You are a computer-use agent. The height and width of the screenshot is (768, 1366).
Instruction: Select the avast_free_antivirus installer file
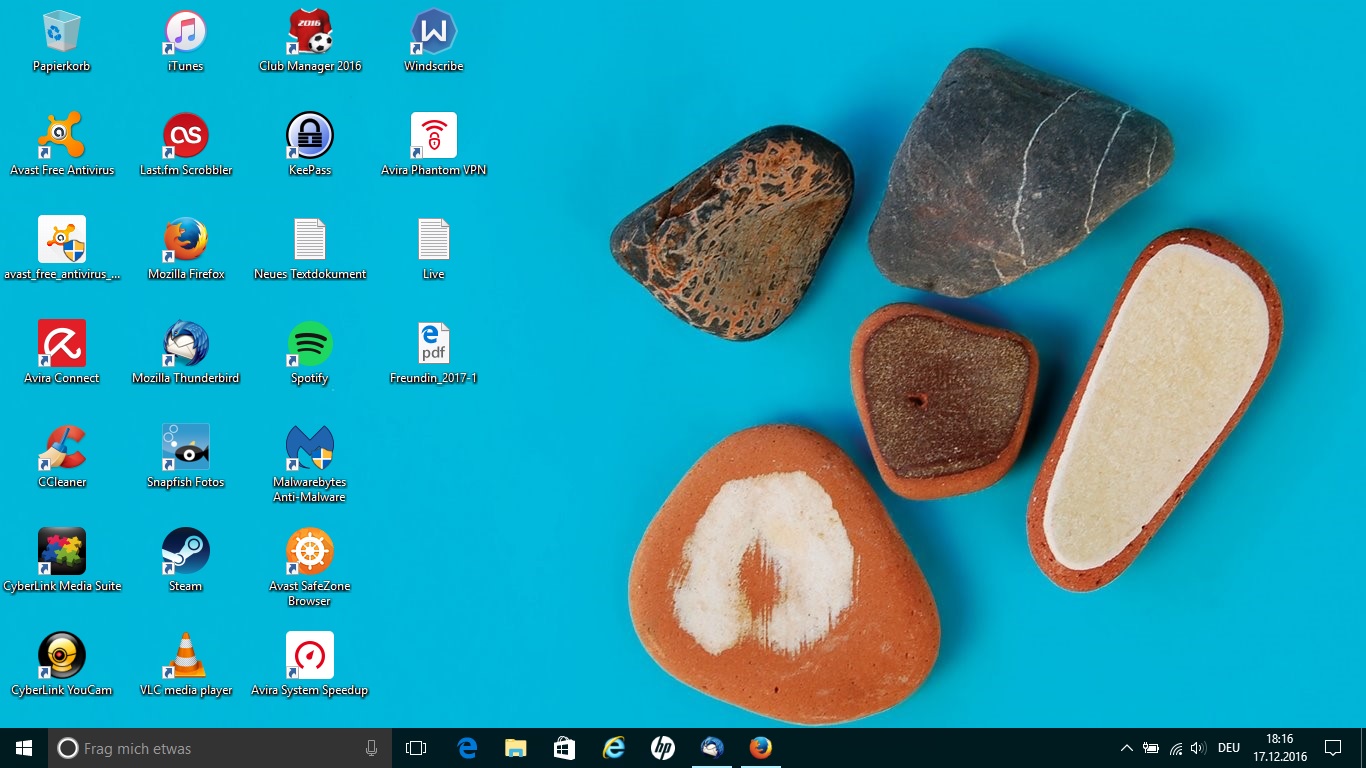coord(62,249)
